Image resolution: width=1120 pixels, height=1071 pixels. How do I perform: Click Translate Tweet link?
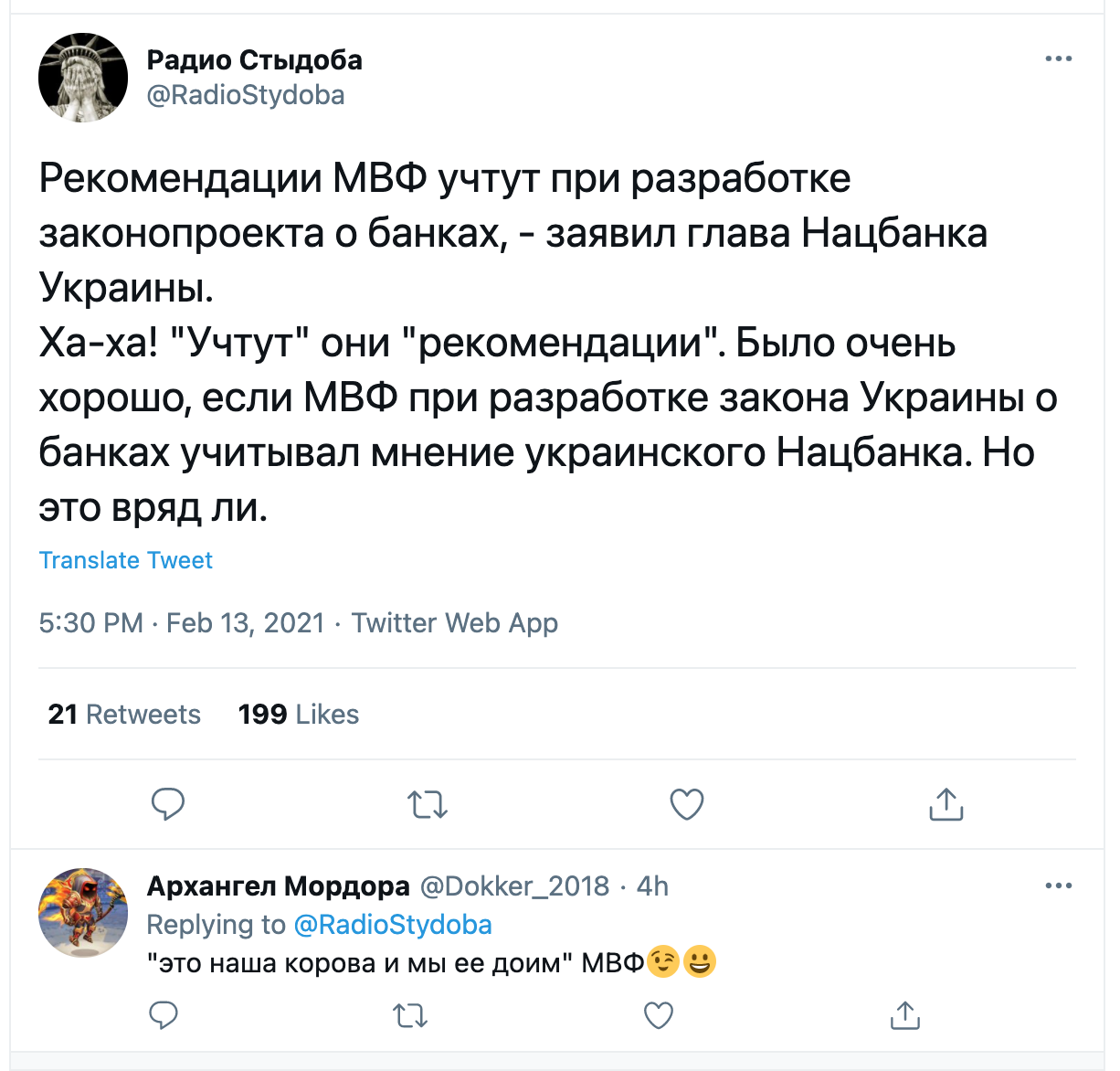point(126,560)
